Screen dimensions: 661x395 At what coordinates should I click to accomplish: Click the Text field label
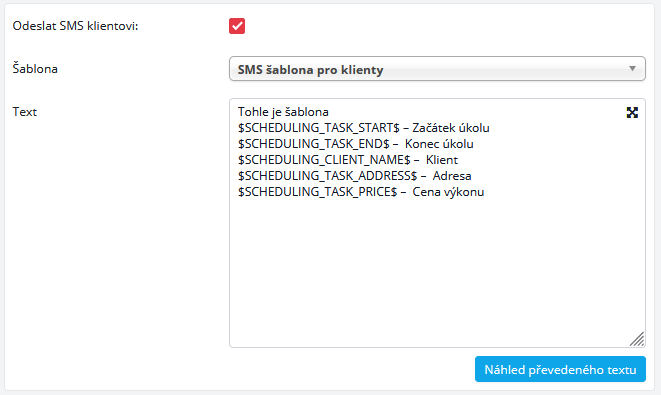[25, 112]
